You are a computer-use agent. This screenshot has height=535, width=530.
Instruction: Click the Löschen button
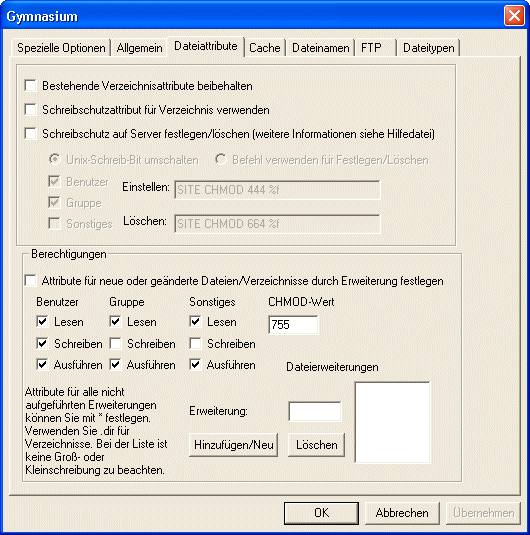point(316,445)
